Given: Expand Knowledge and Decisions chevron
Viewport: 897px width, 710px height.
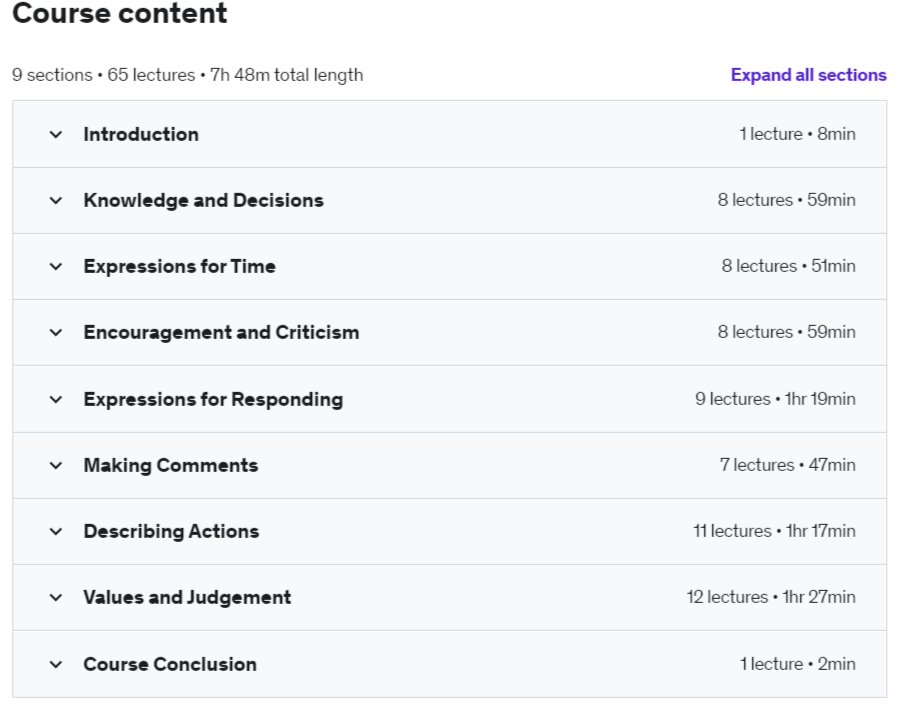Looking at the screenshot, I should (56, 200).
